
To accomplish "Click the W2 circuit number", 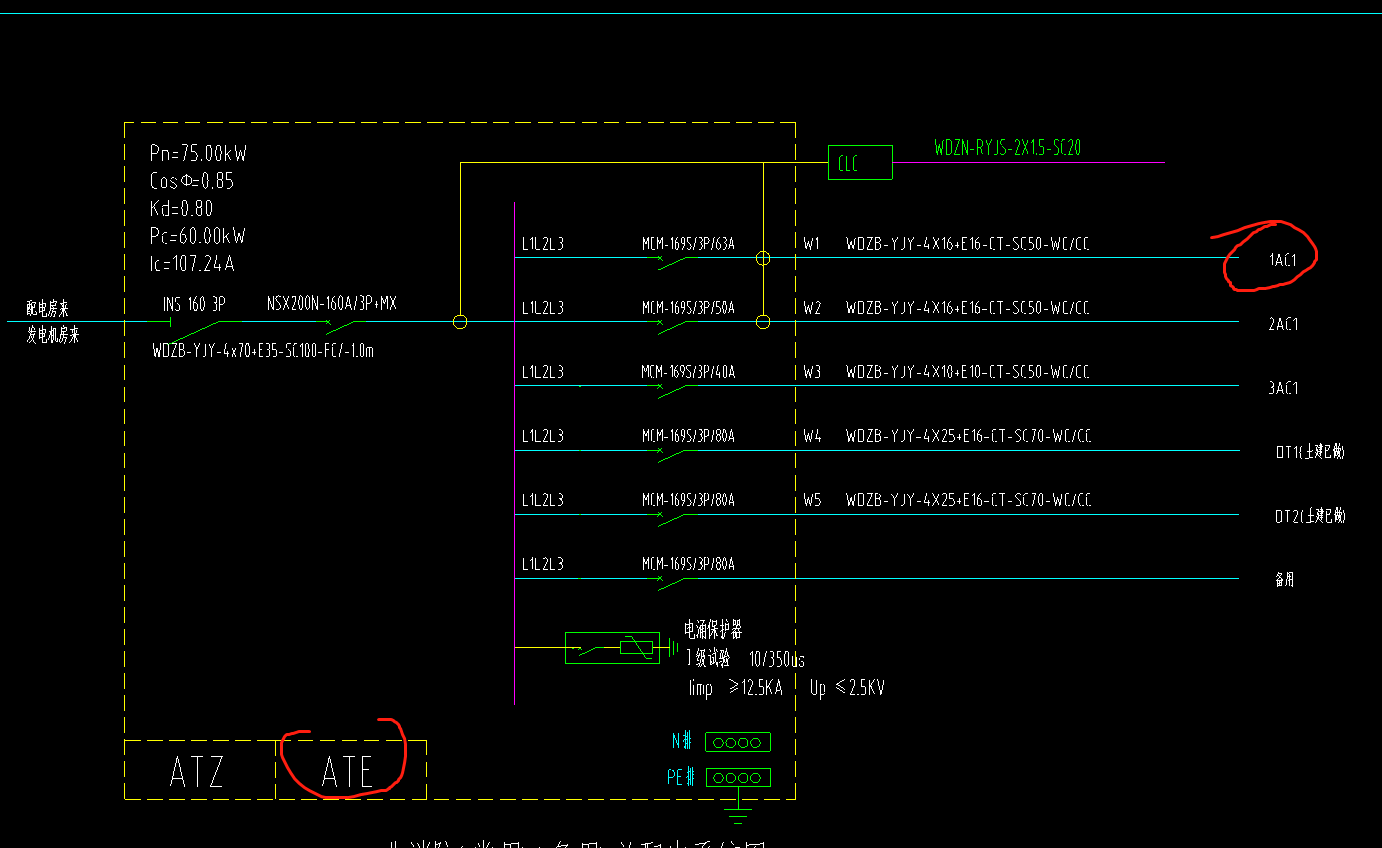I will (811, 308).
